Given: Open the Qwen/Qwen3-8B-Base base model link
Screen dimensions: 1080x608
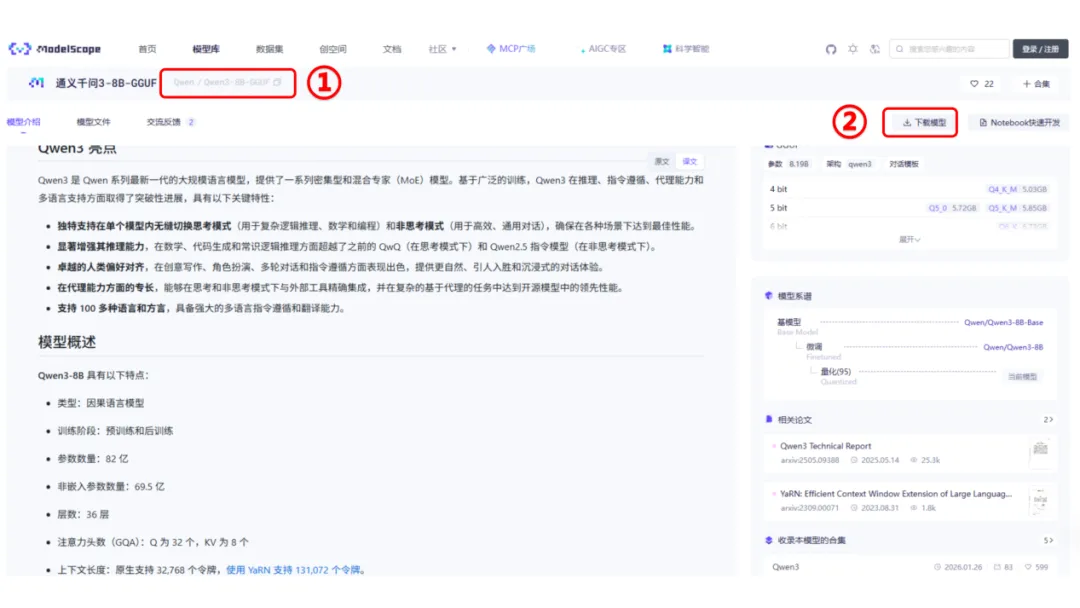Looking at the screenshot, I should tap(1003, 322).
